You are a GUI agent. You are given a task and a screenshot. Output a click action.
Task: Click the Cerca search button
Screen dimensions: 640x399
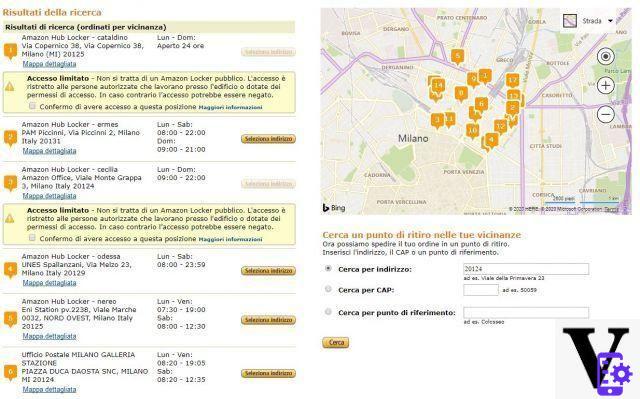tap(336, 342)
